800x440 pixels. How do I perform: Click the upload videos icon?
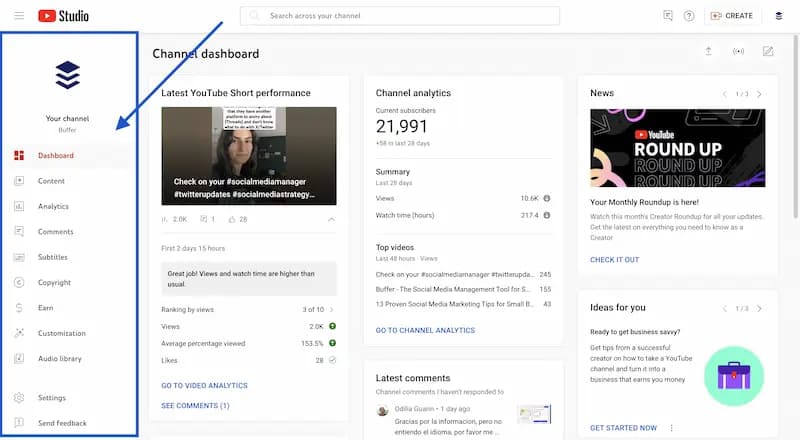click(x=709, y=52)
